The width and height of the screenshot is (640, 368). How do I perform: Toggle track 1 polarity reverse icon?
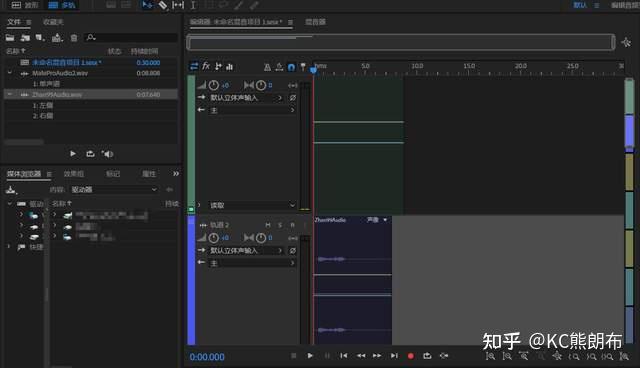click(293, 98)
